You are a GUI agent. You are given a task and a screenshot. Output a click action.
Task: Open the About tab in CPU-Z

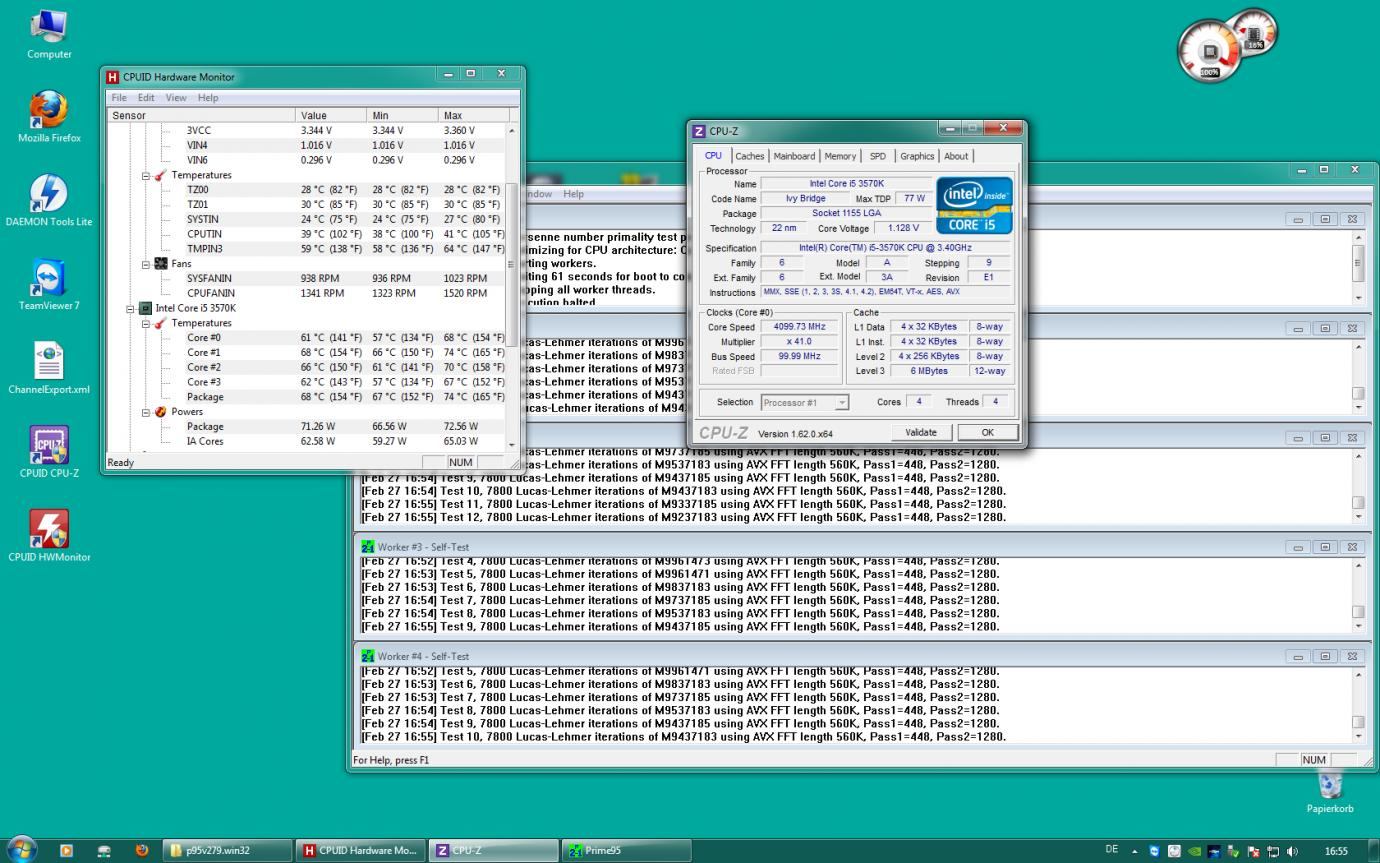tap(956, 156)
